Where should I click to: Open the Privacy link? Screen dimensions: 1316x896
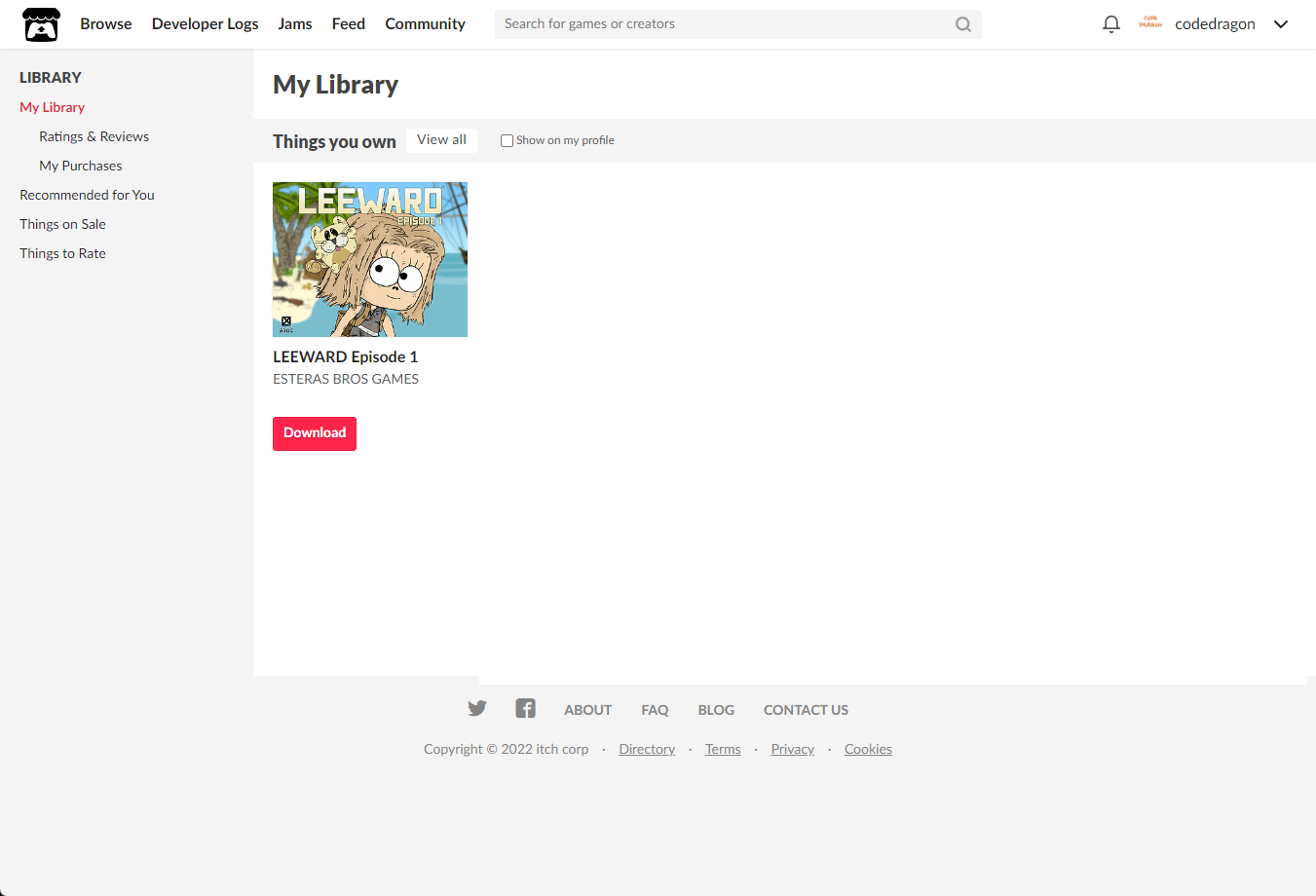point(792,749)
